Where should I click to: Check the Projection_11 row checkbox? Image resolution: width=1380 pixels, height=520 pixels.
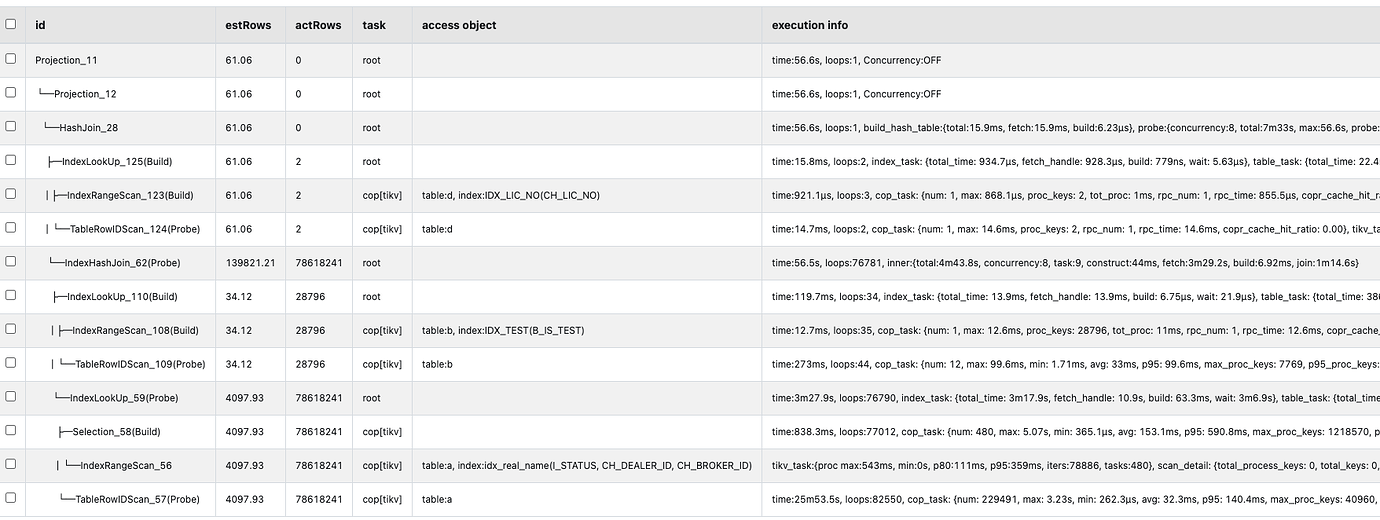[x=11, y=59]
